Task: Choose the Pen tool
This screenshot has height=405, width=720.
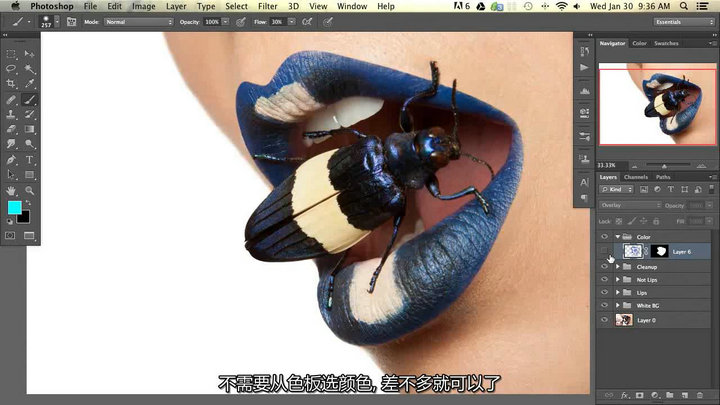Action: pyautogui.click(x=11, y=159)
